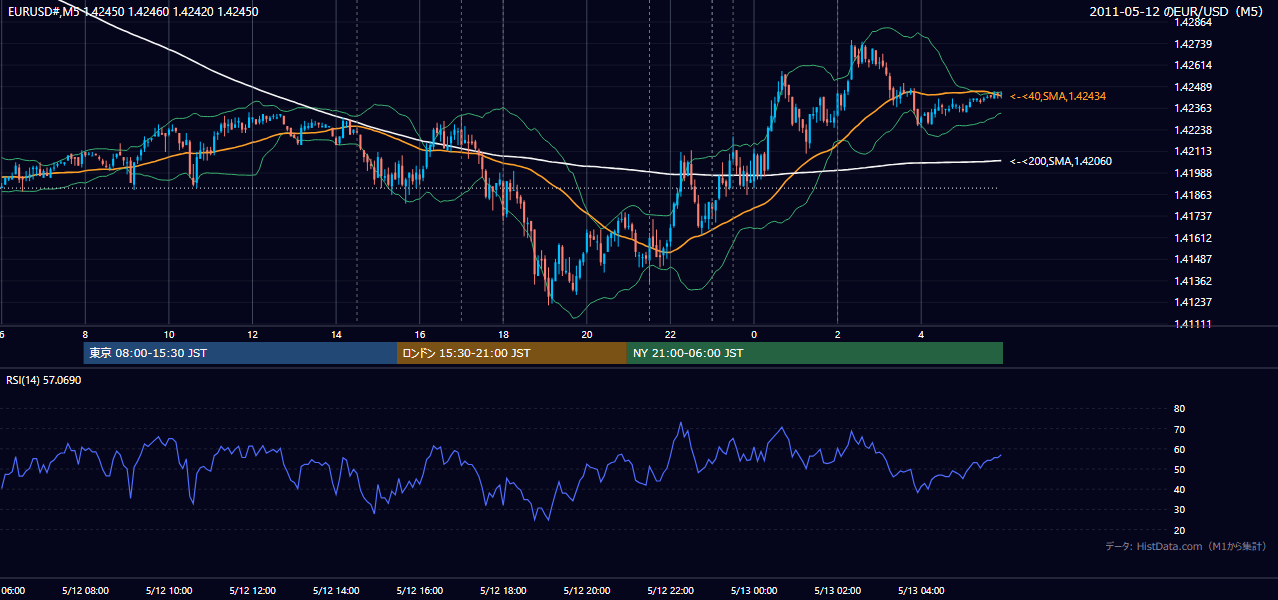Click price axis value 1.41863
The image size is (1278, 600).
[1194, 195]
